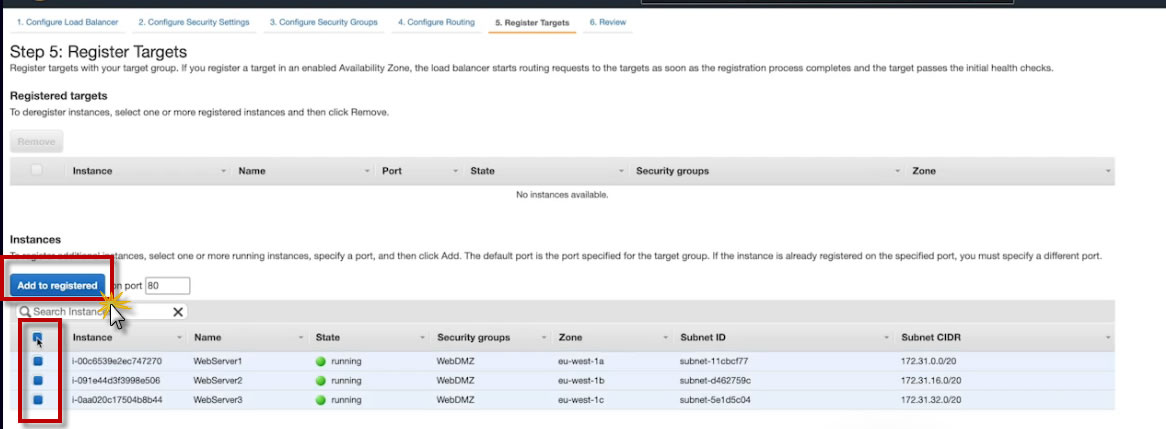Toggle the WebServer3 instance checkbox
This screenshot has width=1166, height=429.
[38, 400]
